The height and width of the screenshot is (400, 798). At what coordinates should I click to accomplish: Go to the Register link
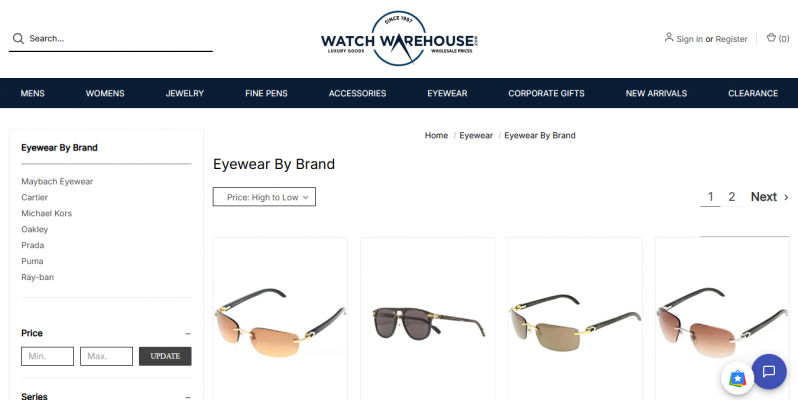pyautogui.click(x=731, y=39)
